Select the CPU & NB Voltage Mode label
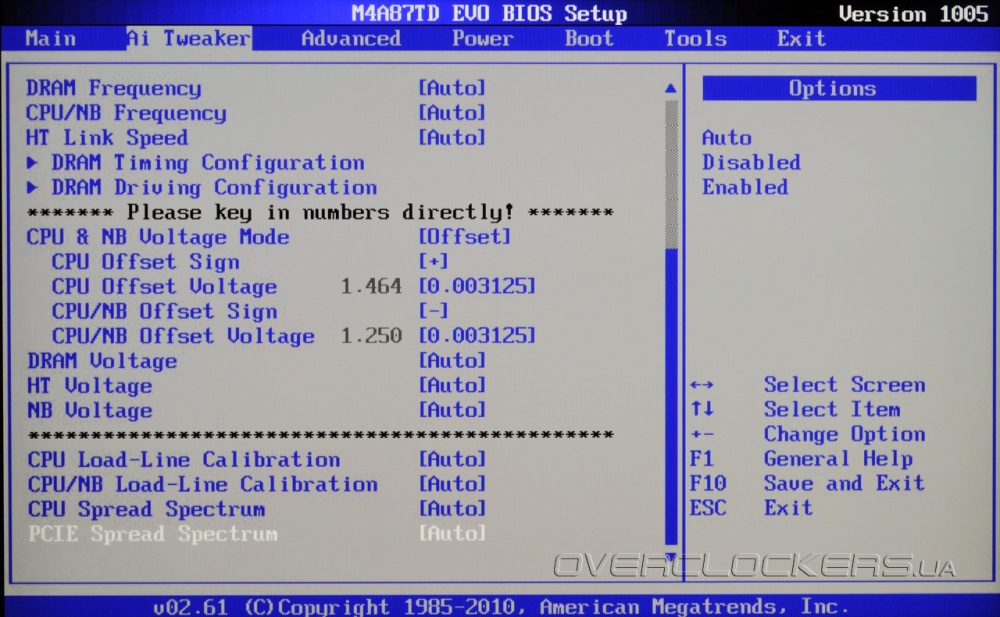 point(158,237)
